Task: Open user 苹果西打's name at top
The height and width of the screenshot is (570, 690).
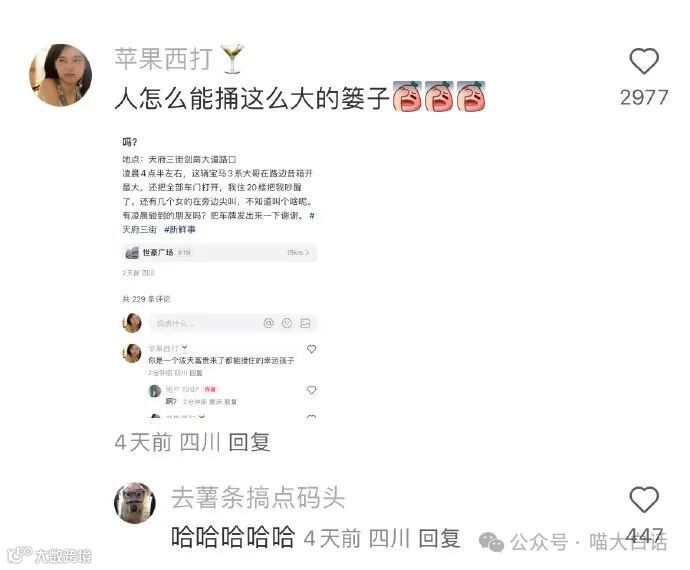Action: point(164,59)
